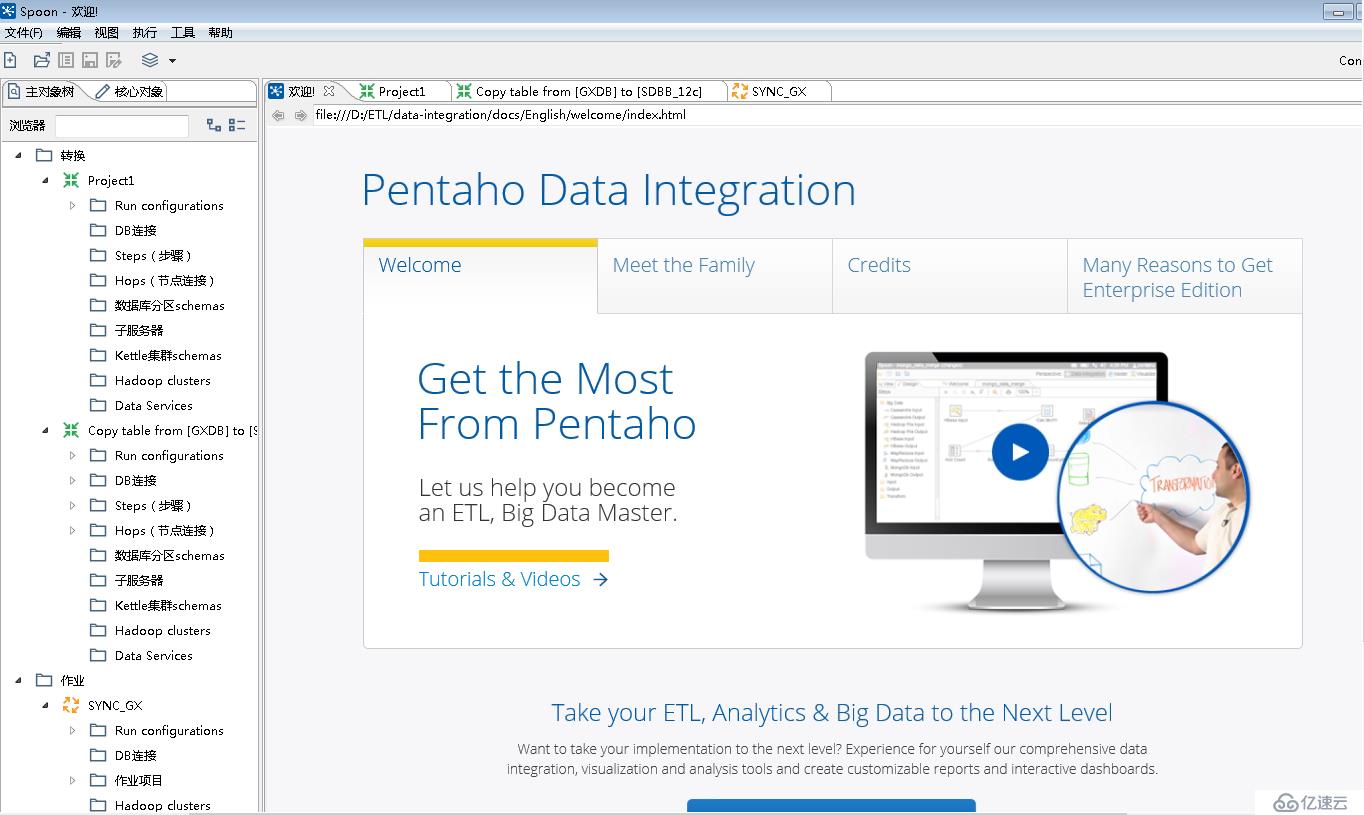Collapse the Copy table from [GXDB] node
The height and width of the screenshot is (815, 1364).
point(45,430)
